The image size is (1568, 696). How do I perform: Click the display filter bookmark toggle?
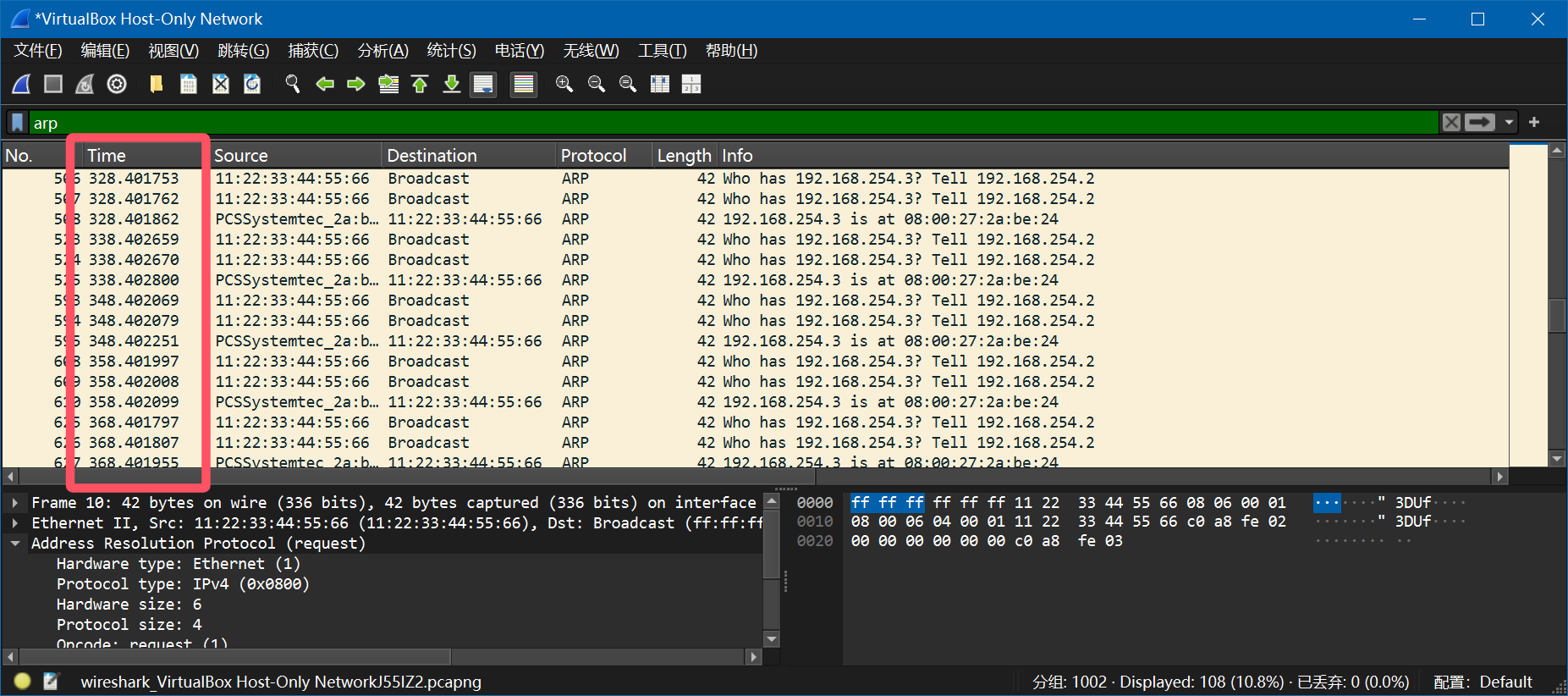coord(18,123)
